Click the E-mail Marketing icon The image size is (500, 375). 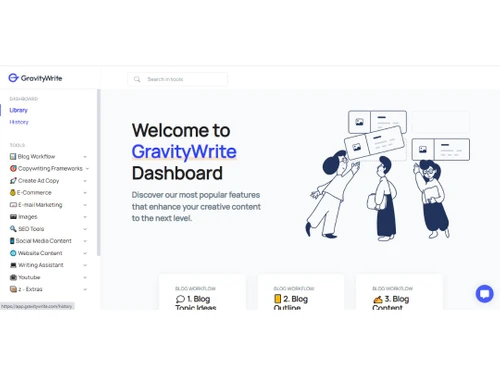[13, 205]
